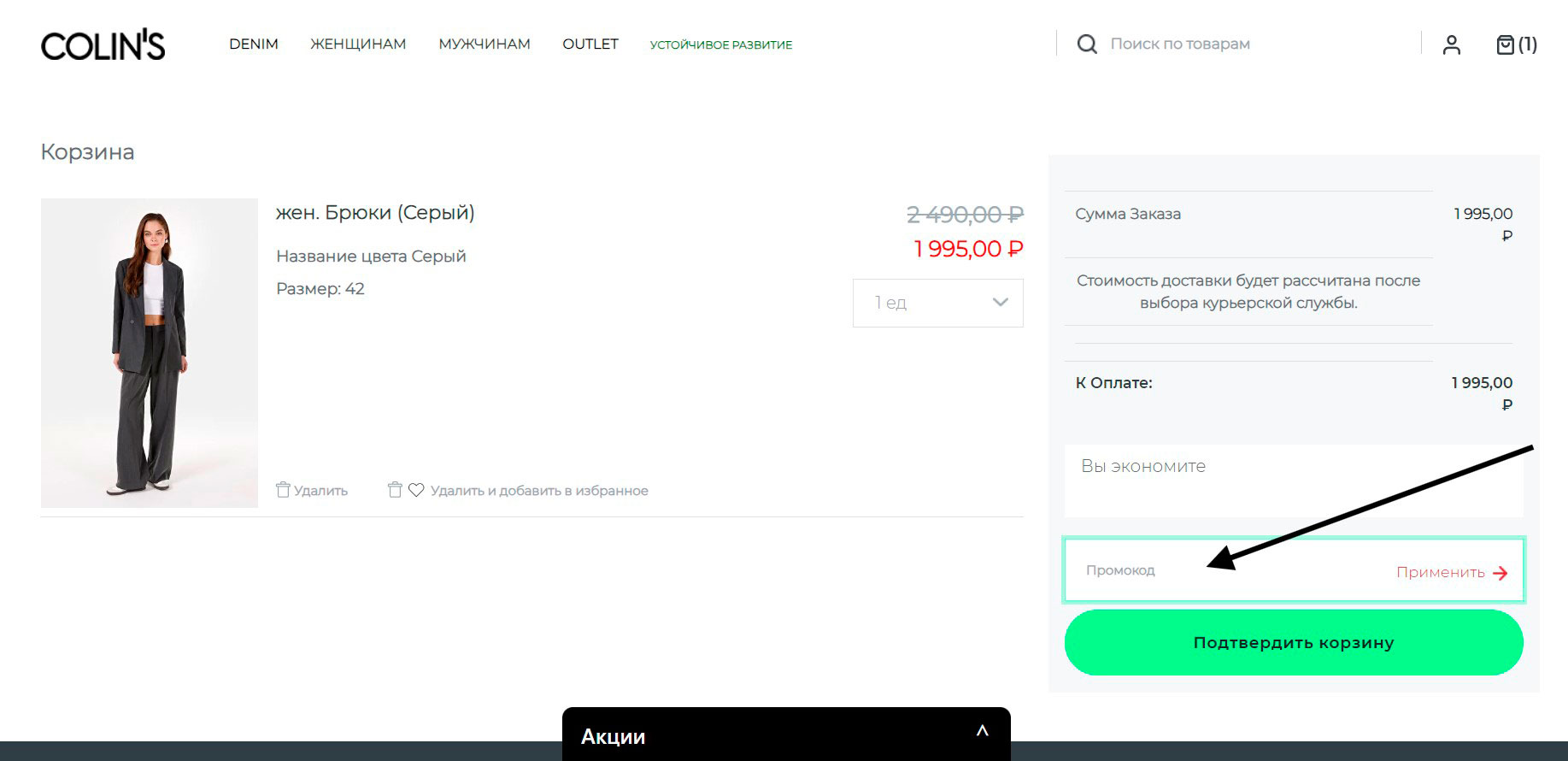Click the search magnifier icon
Screen dimensions: 1568x761
1087,44
